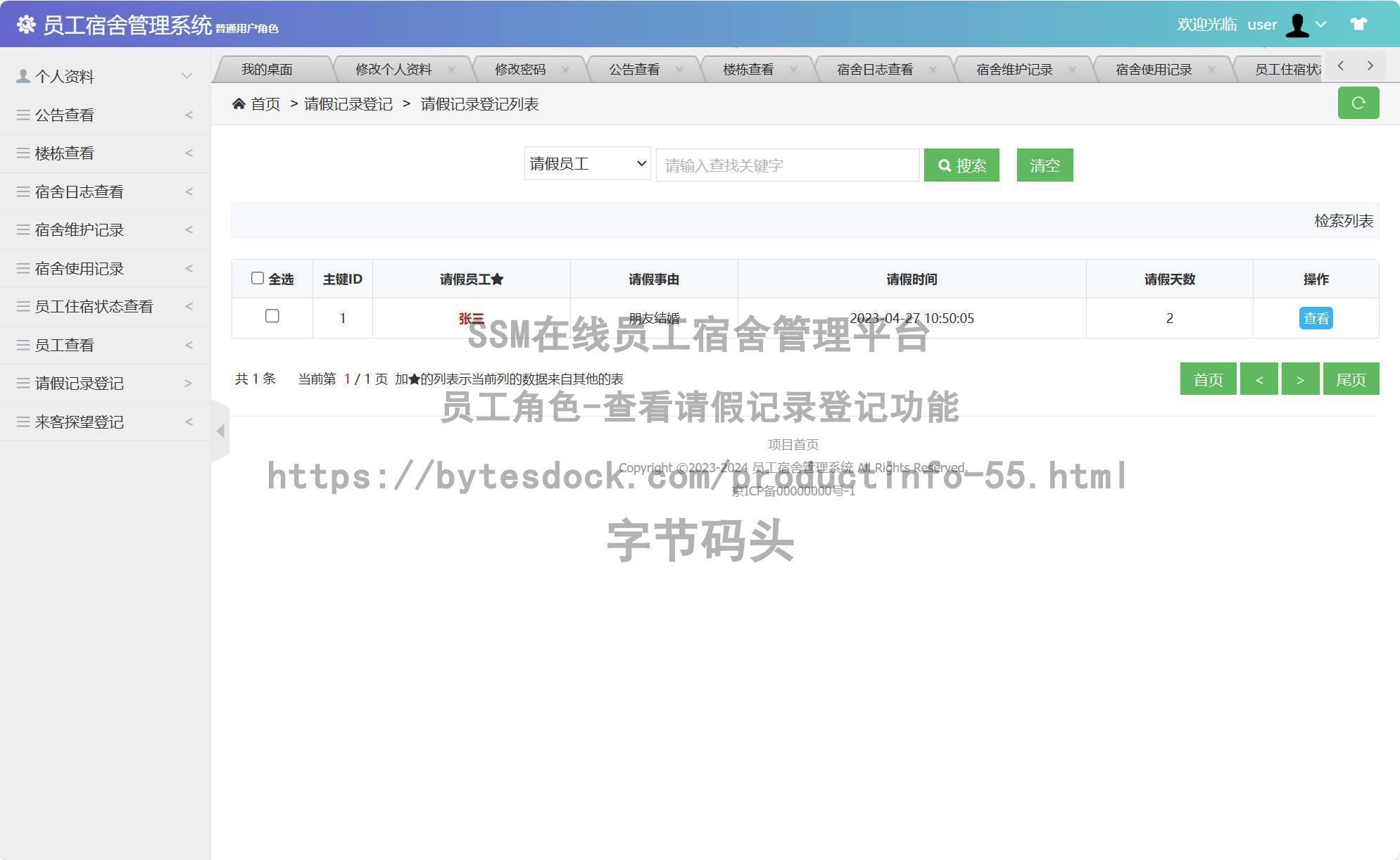Viewport: 1400px width, 860px height.
Task: Click the blue 查看 button for 张三
Action: (1316, 318)
